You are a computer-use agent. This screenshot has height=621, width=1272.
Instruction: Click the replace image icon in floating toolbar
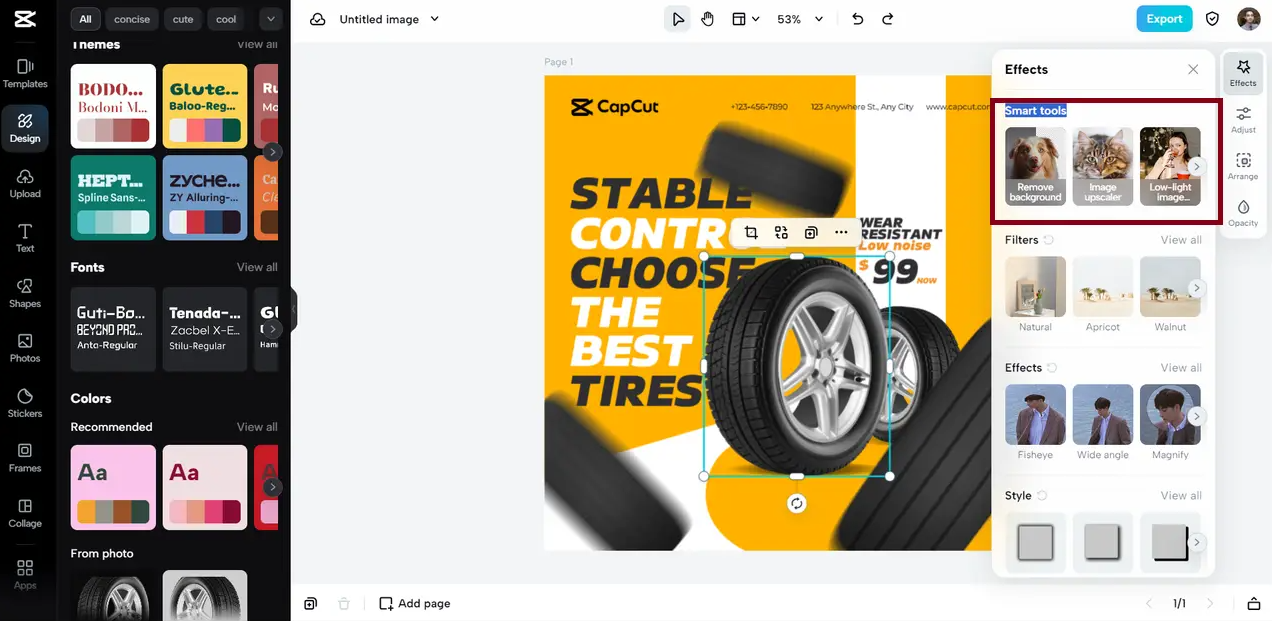click(781, 232)
